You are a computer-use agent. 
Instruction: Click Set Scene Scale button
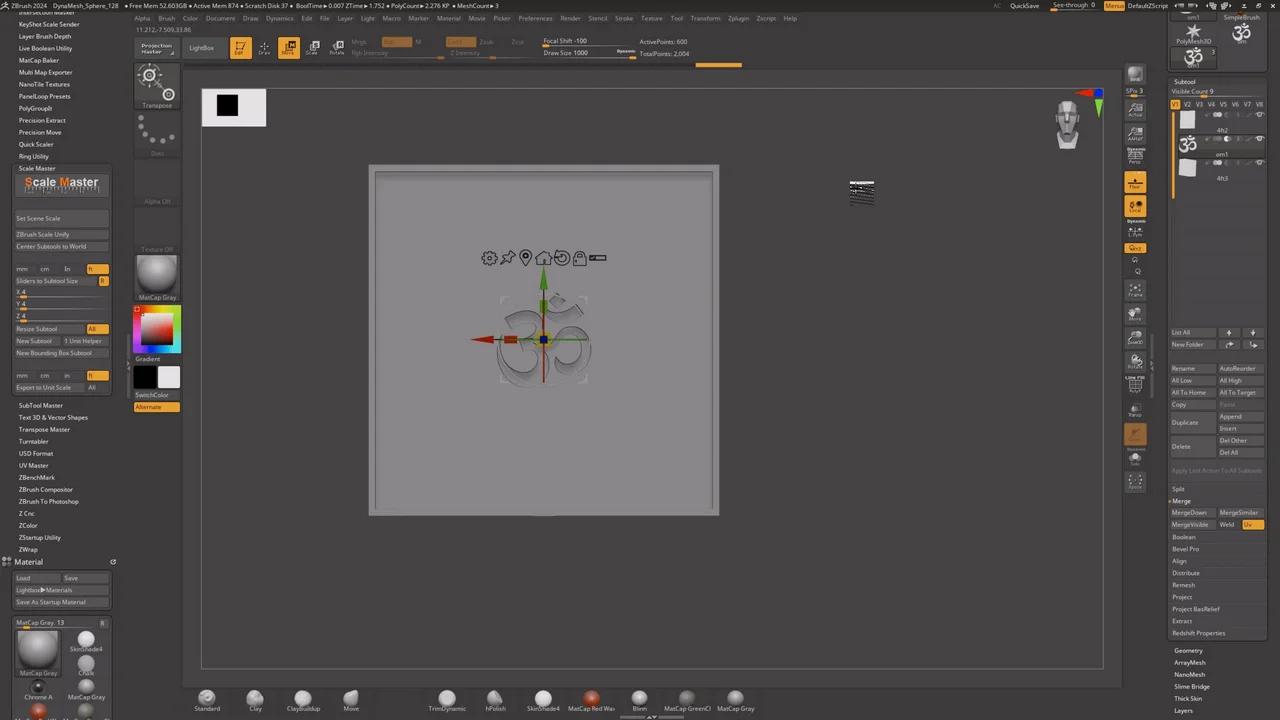61,218
